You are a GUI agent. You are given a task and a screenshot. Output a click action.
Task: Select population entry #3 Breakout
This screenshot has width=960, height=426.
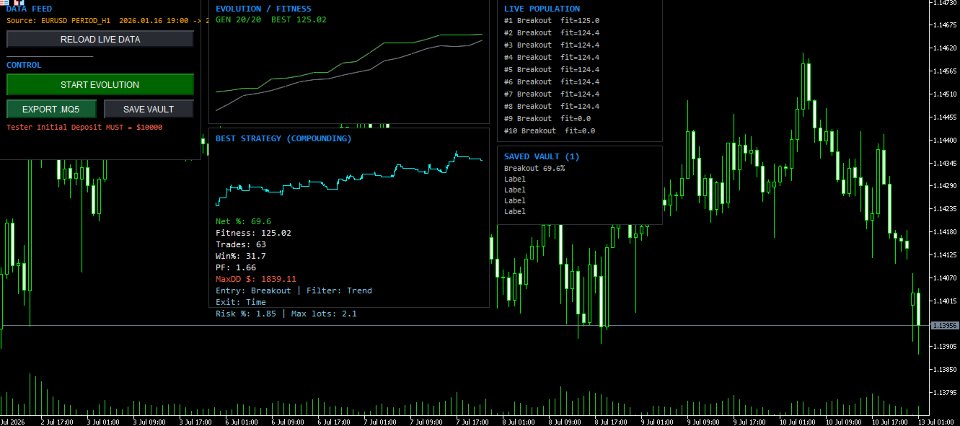pyautogui.click(x=552, y=45)
